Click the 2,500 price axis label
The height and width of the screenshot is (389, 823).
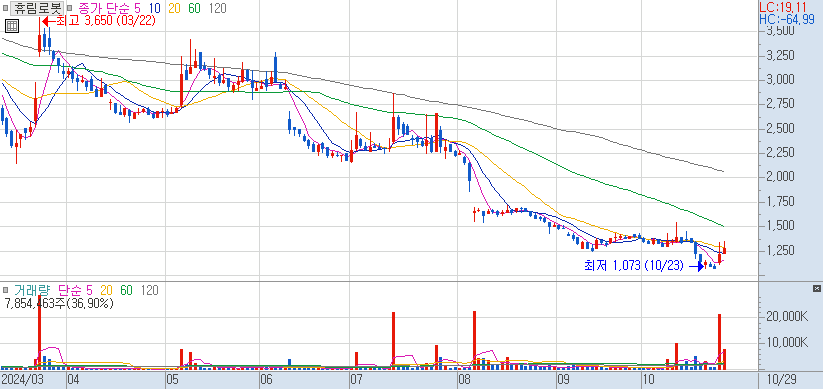coord(780,129)
